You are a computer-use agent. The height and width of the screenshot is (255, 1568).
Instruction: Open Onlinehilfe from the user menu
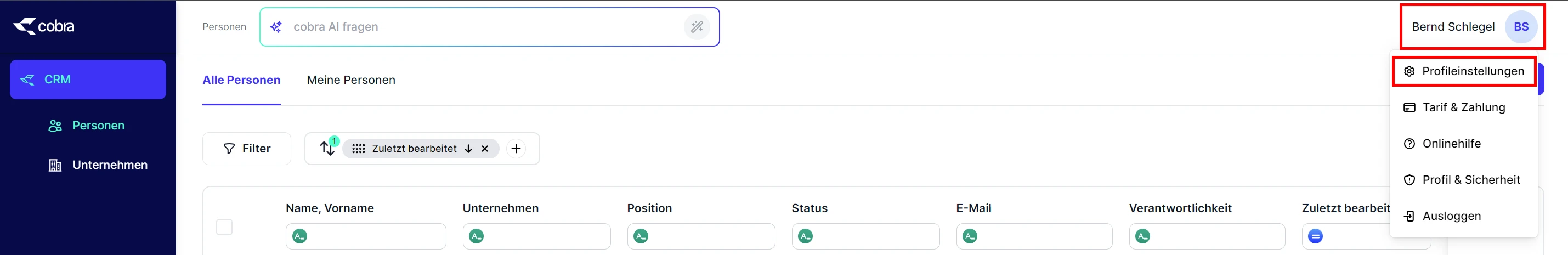point(1451,144)
